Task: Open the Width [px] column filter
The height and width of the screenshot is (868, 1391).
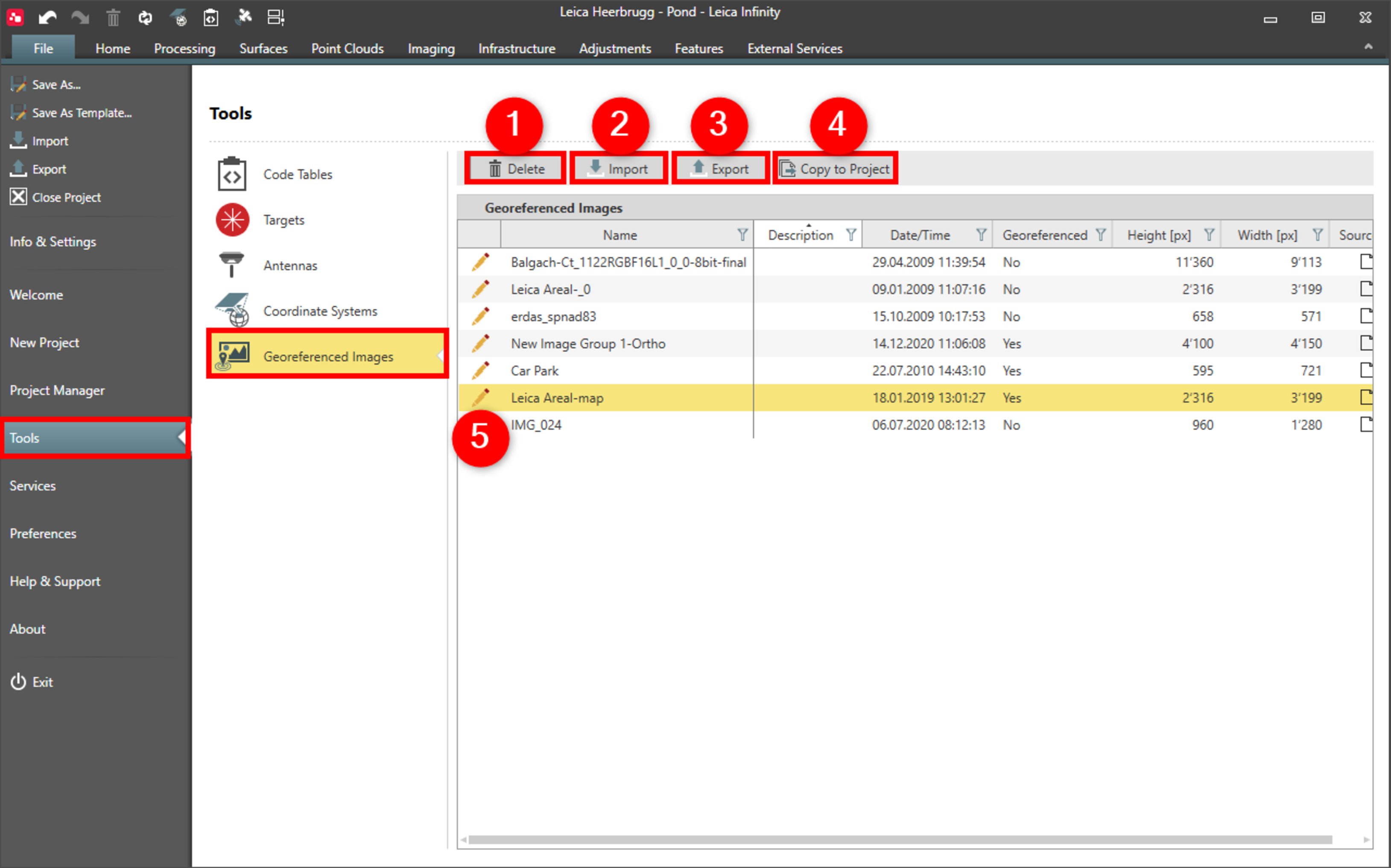Action: 1318,235
